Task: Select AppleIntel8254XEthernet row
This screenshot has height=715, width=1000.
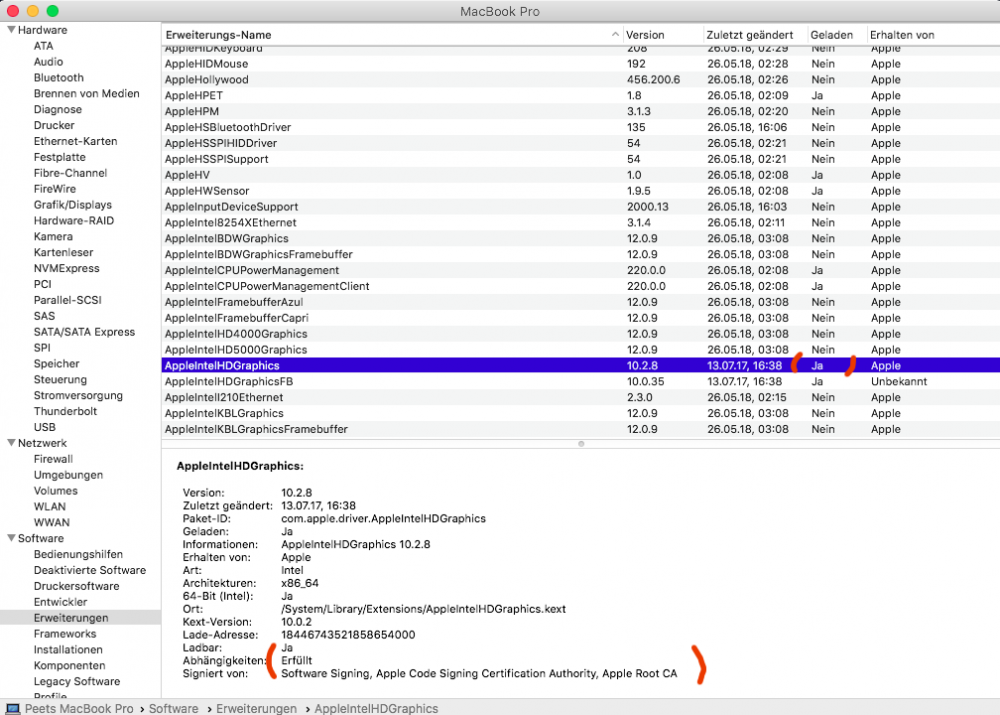Action: (x=580, y=223)
